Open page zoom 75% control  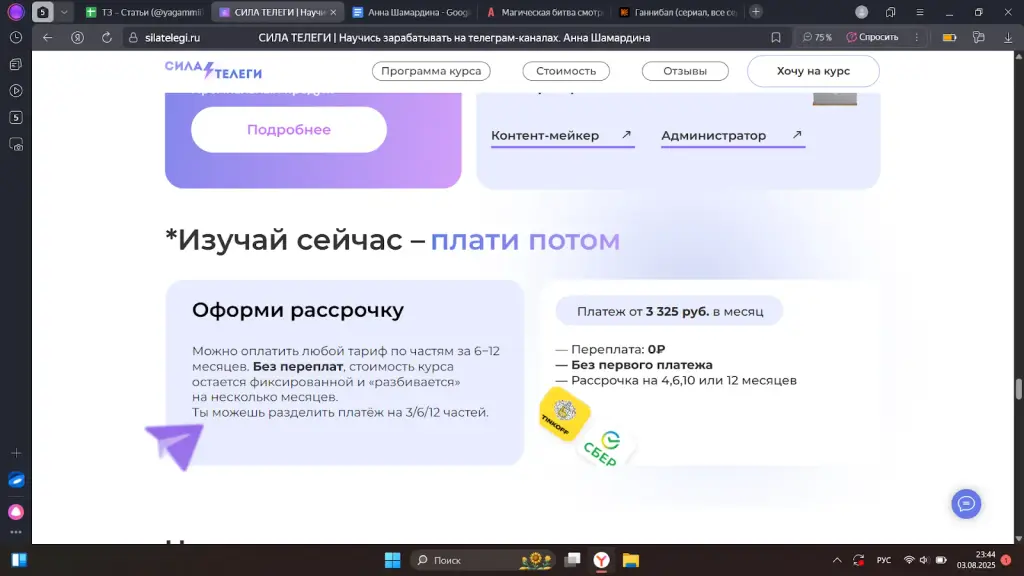click(x=818, y=38)
